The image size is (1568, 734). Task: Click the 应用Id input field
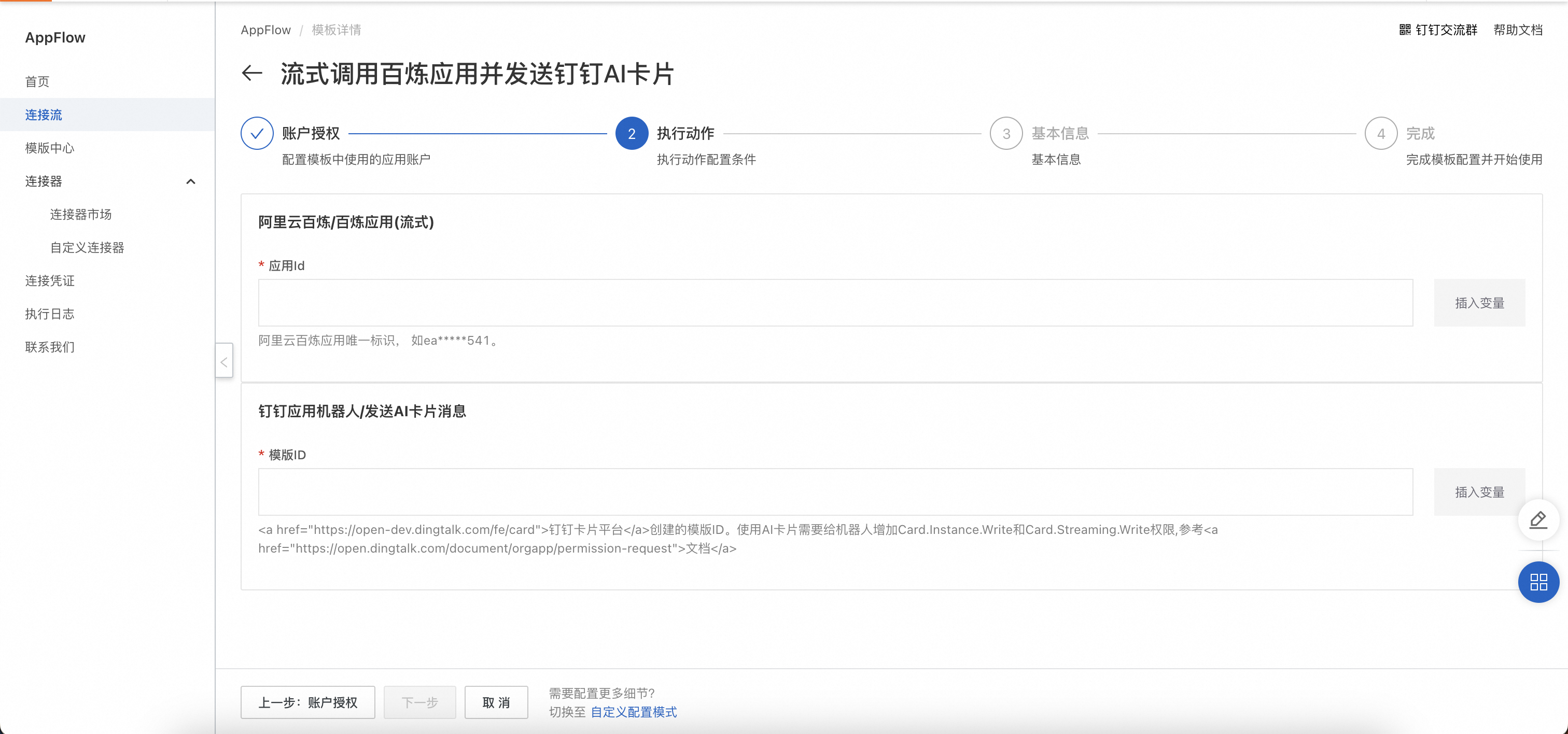[835, 303]
